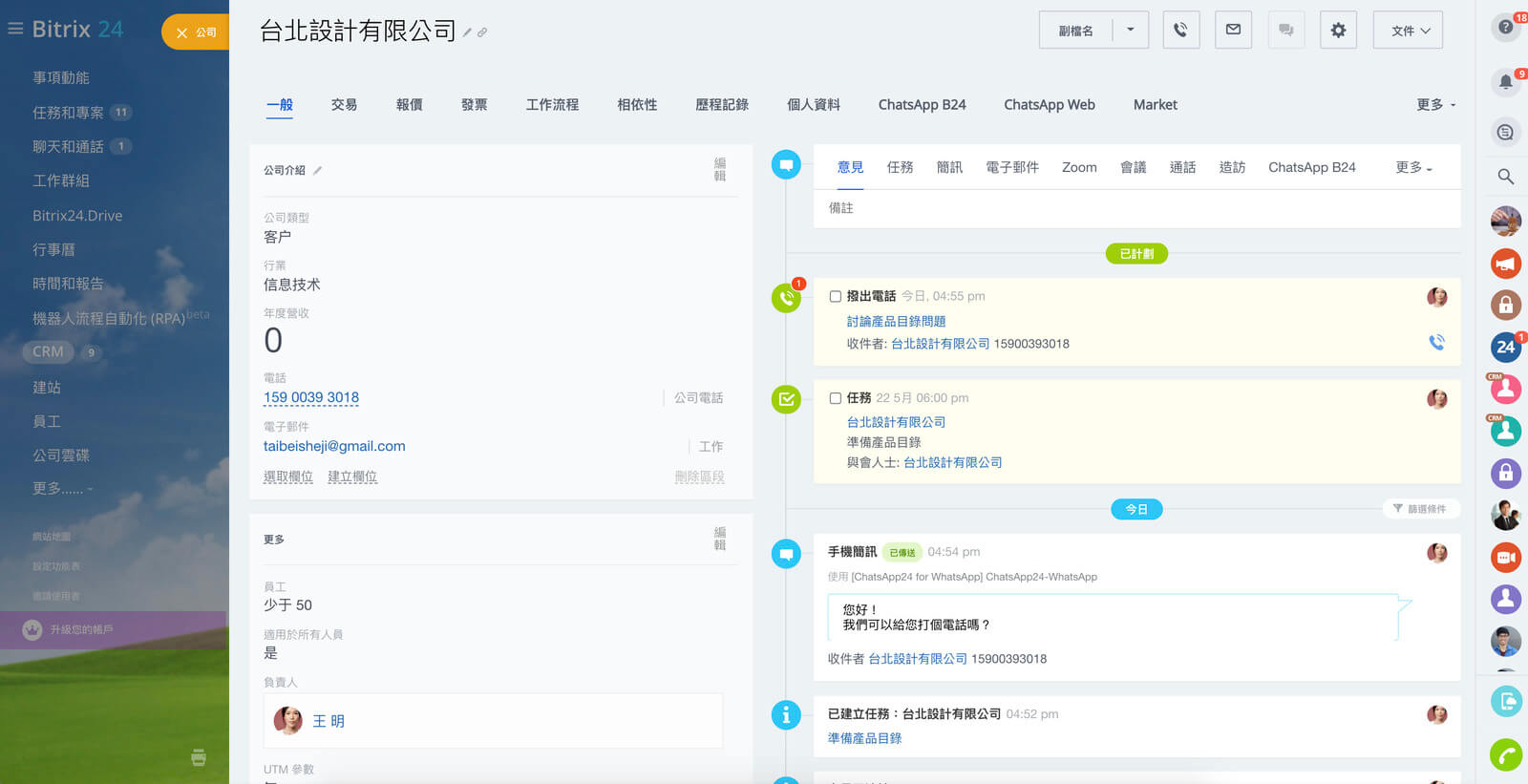Open Bitrix24.Drive in sidebar

(x=77, y=216)
